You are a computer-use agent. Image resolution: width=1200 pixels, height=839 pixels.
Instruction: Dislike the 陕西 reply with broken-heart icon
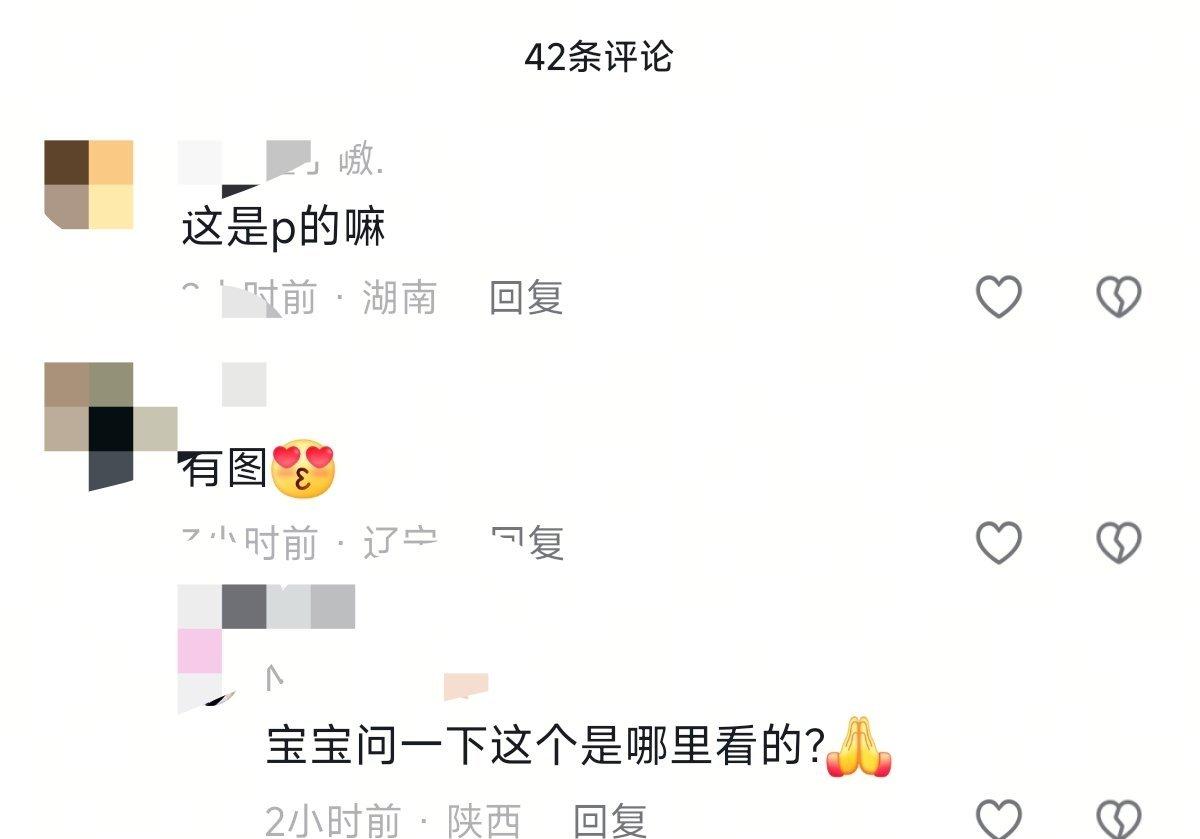pos(1118,818)
